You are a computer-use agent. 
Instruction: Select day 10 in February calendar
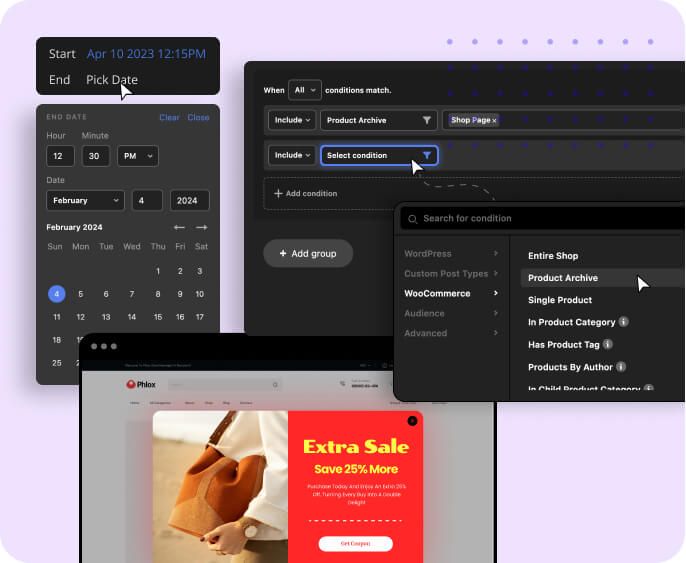pyautogui.click(x=200, y=294)
